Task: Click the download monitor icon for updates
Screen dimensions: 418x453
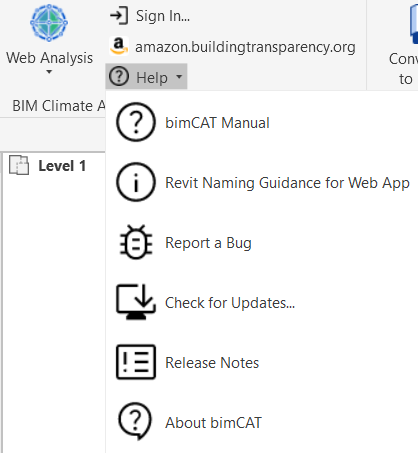Action: (x=136, y=302)
